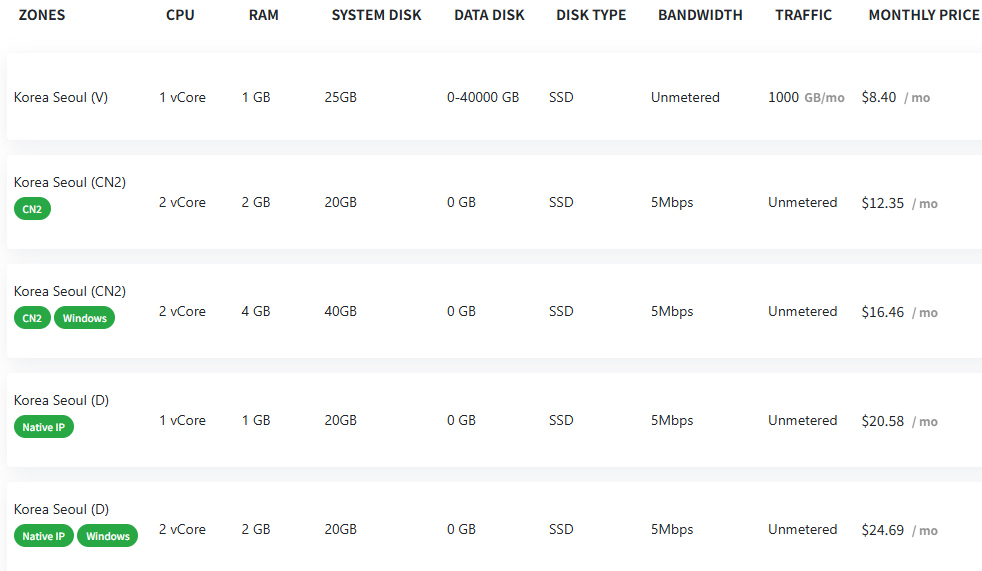Screen dimensions: 982x571
Task: Click 5Mbps bandwidth in the $24.69 row
Action: [672, 530]
